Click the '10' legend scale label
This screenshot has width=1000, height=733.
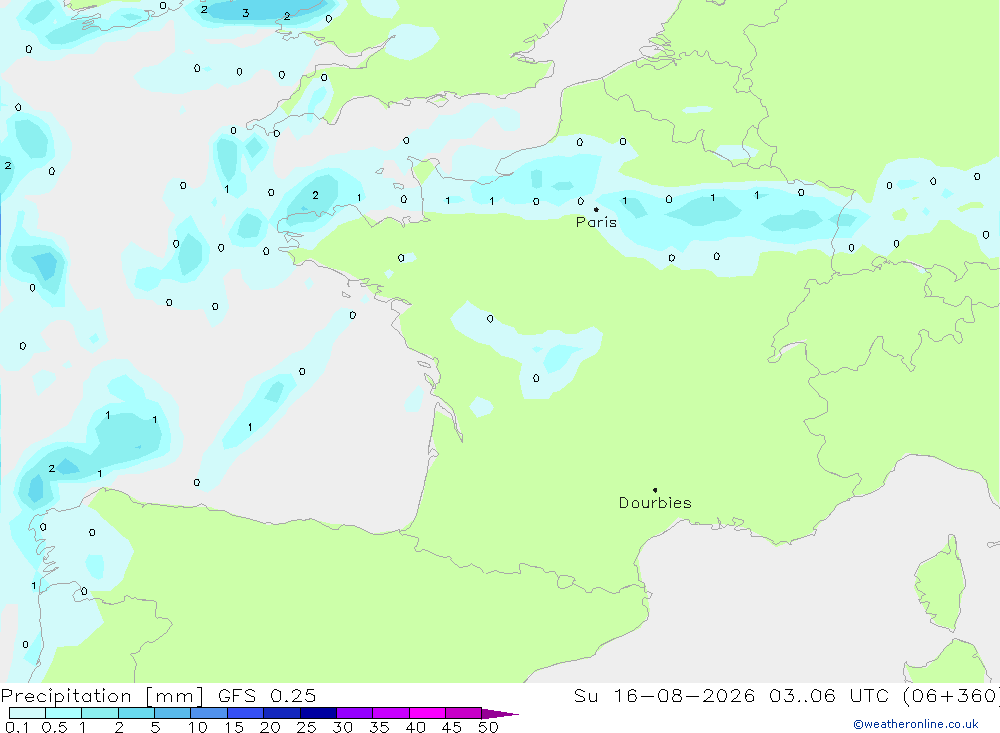(x=198, y=727)
